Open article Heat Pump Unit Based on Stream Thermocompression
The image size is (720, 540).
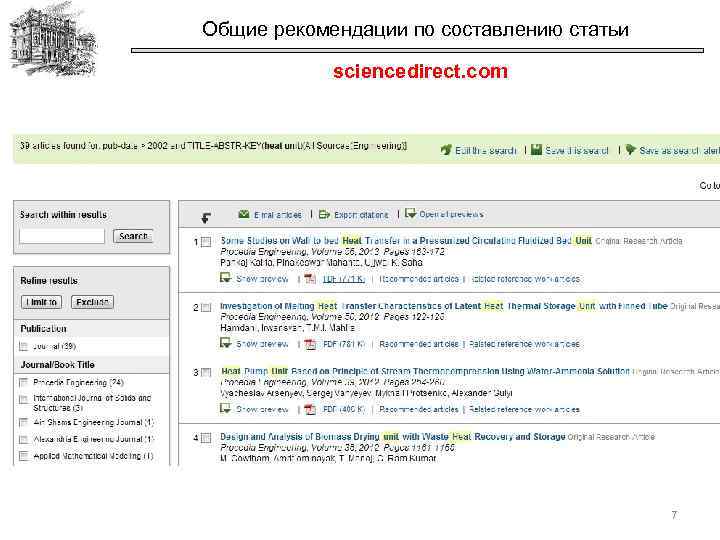pos(425,371)
